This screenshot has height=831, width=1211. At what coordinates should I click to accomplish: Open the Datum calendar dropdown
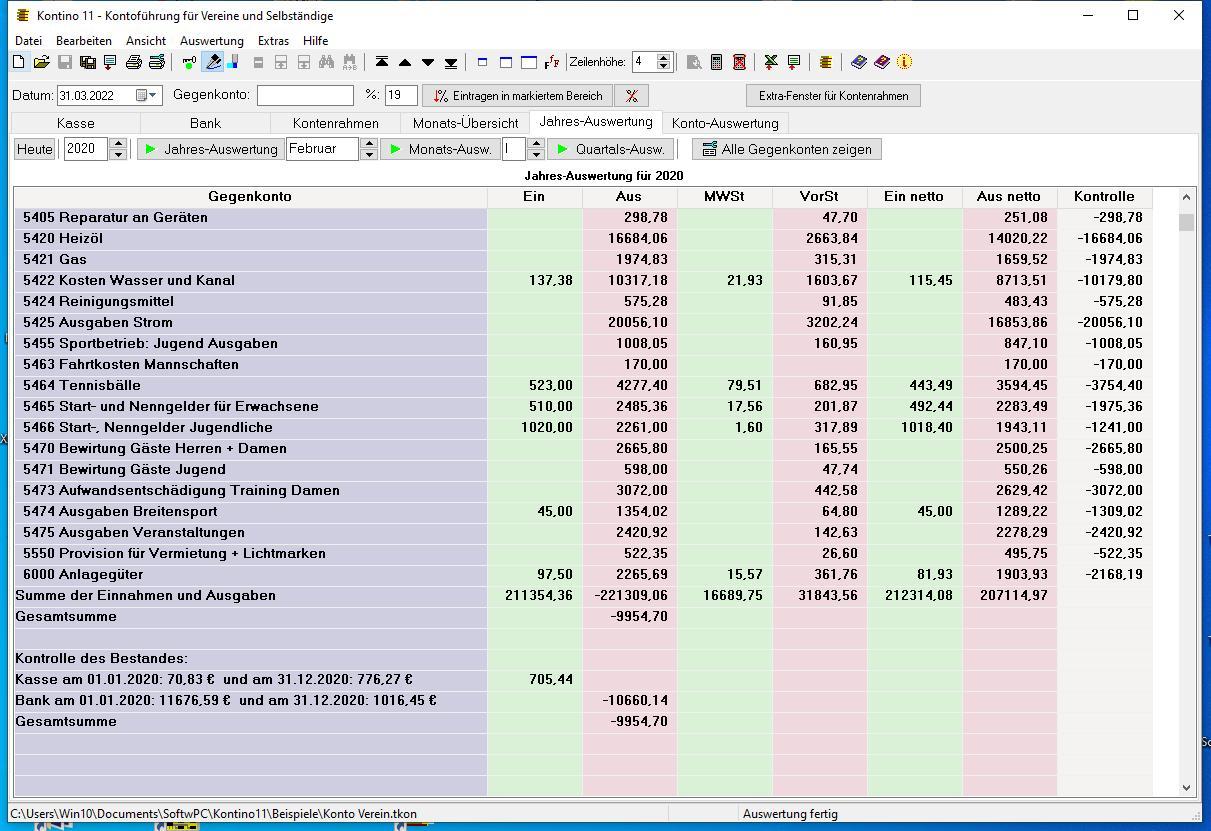pyautogui.click(x=153, y=96)
